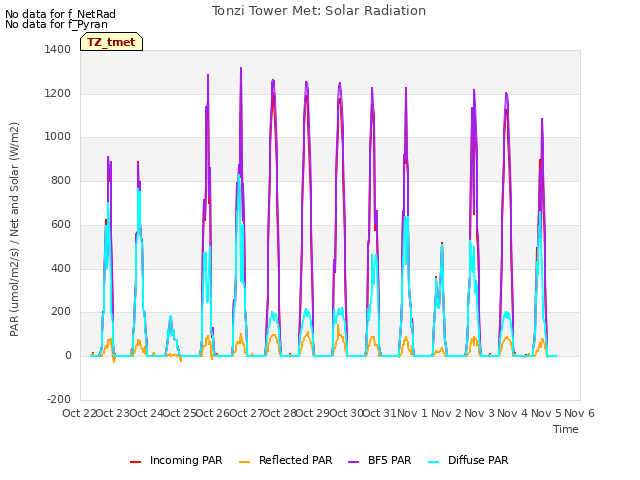Viewport: 640px width, 480px height.
Task: Click the Nov 3 x-axis tick label
Action: pos(480,413)
